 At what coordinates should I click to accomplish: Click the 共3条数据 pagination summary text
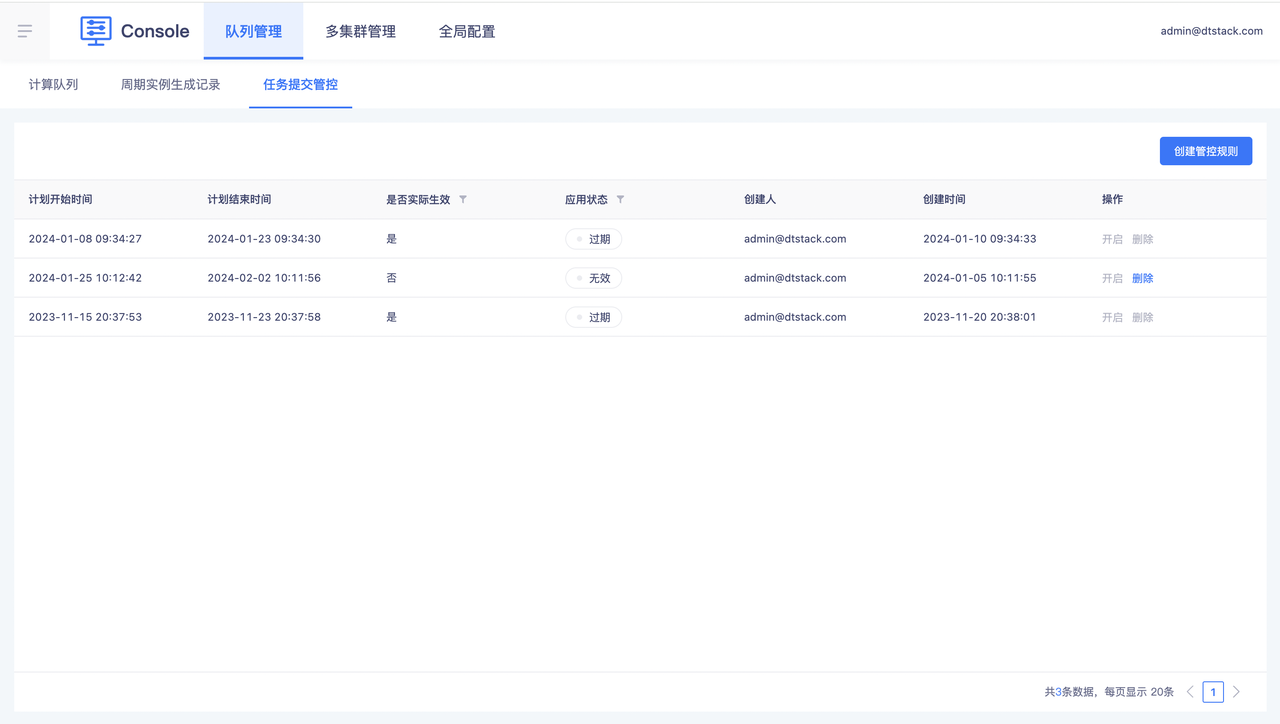tap(1070, 692)
